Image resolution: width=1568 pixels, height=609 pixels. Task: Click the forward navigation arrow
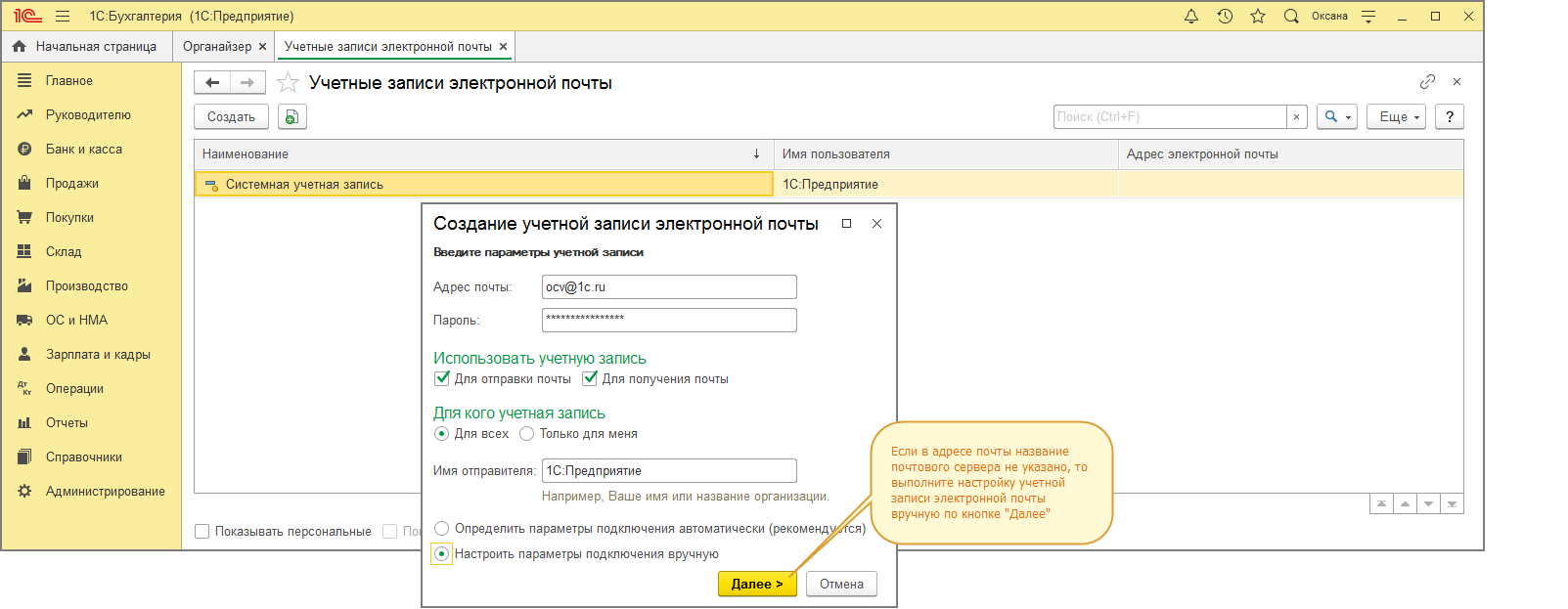[x=247, y=83]
